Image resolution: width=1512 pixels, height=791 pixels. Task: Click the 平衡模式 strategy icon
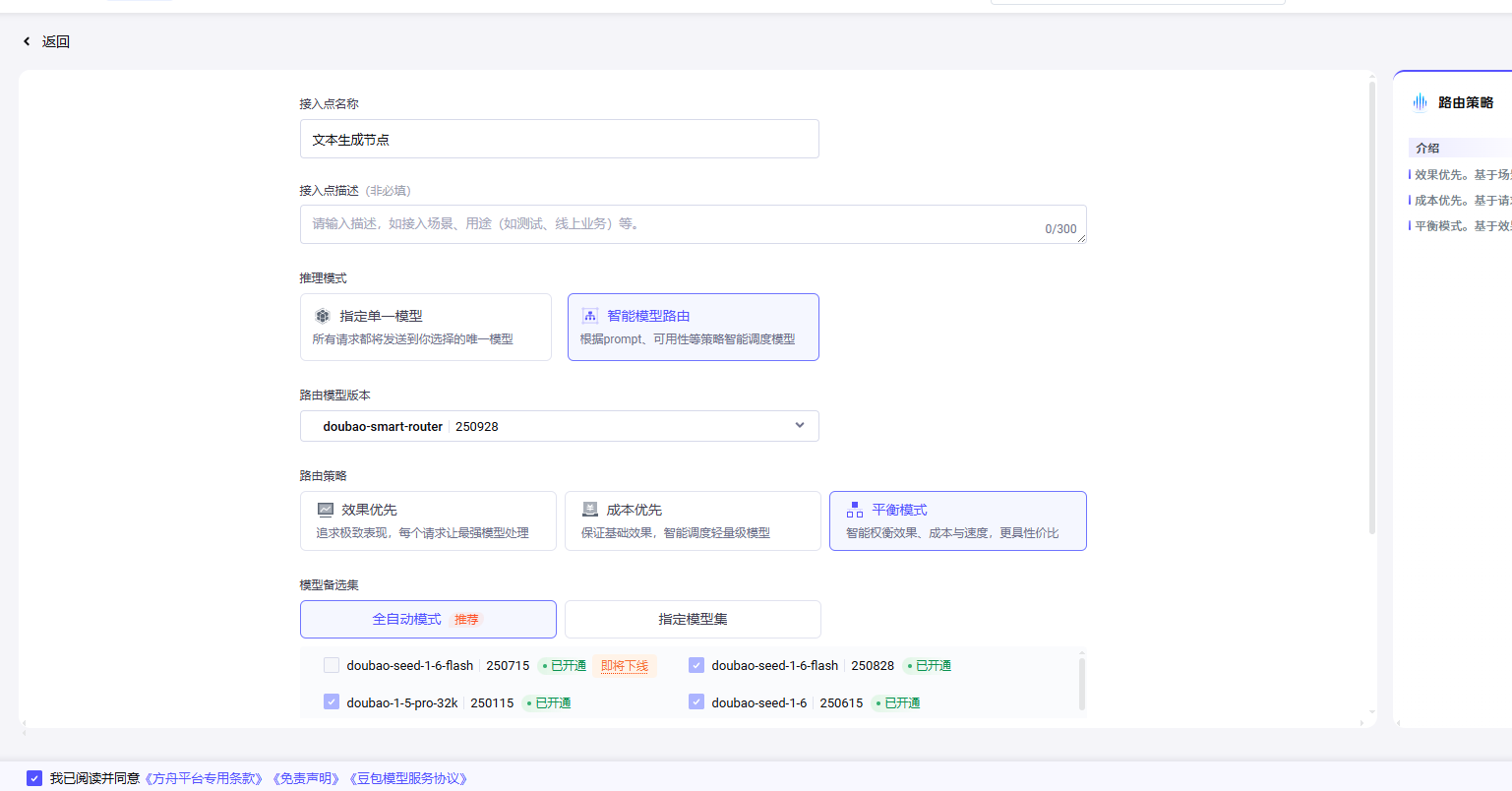tap(855, 510)
